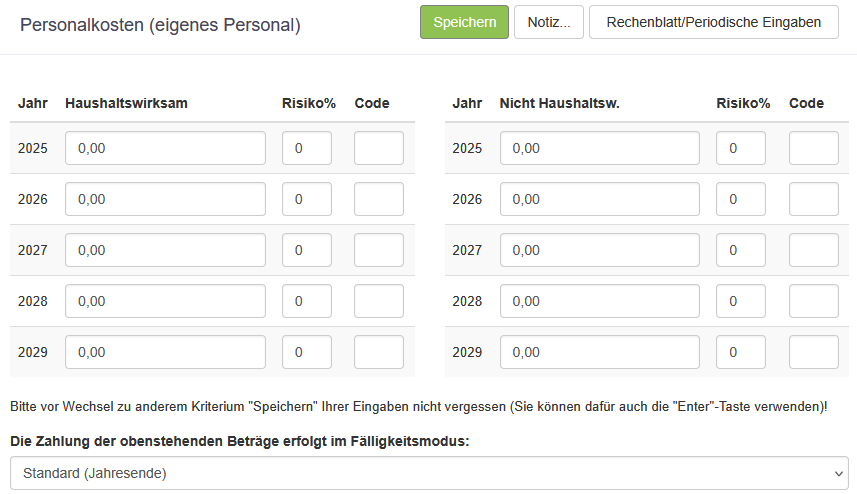Click the green Speichern button
This screenshot has width=857, height=494.
click(x=464, y=22)
